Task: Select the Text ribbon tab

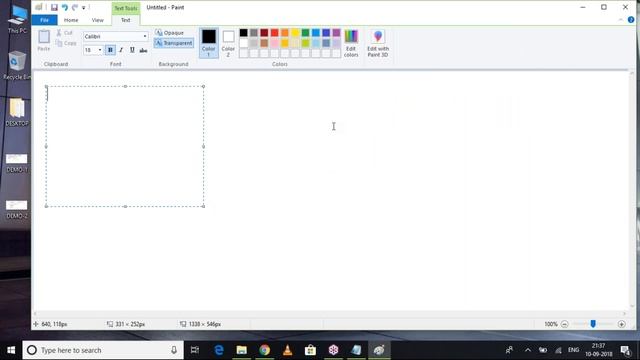Action: tap(125, 20)
